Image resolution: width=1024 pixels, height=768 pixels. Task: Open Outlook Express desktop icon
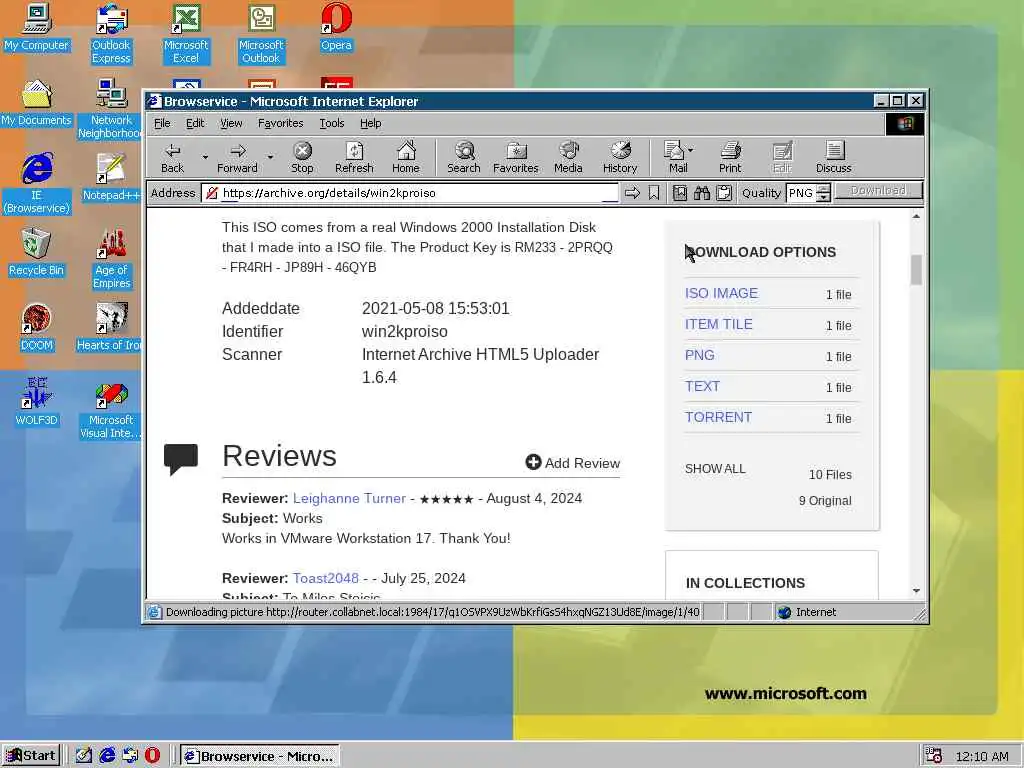[111, 34]
